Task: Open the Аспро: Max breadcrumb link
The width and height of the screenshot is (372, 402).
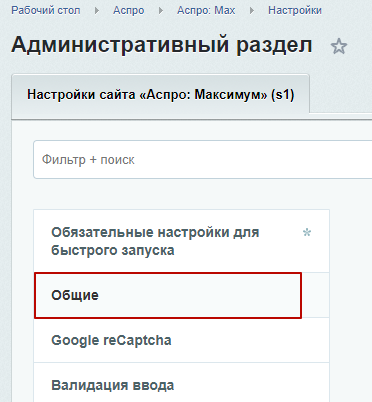Action: coord(206,11)
